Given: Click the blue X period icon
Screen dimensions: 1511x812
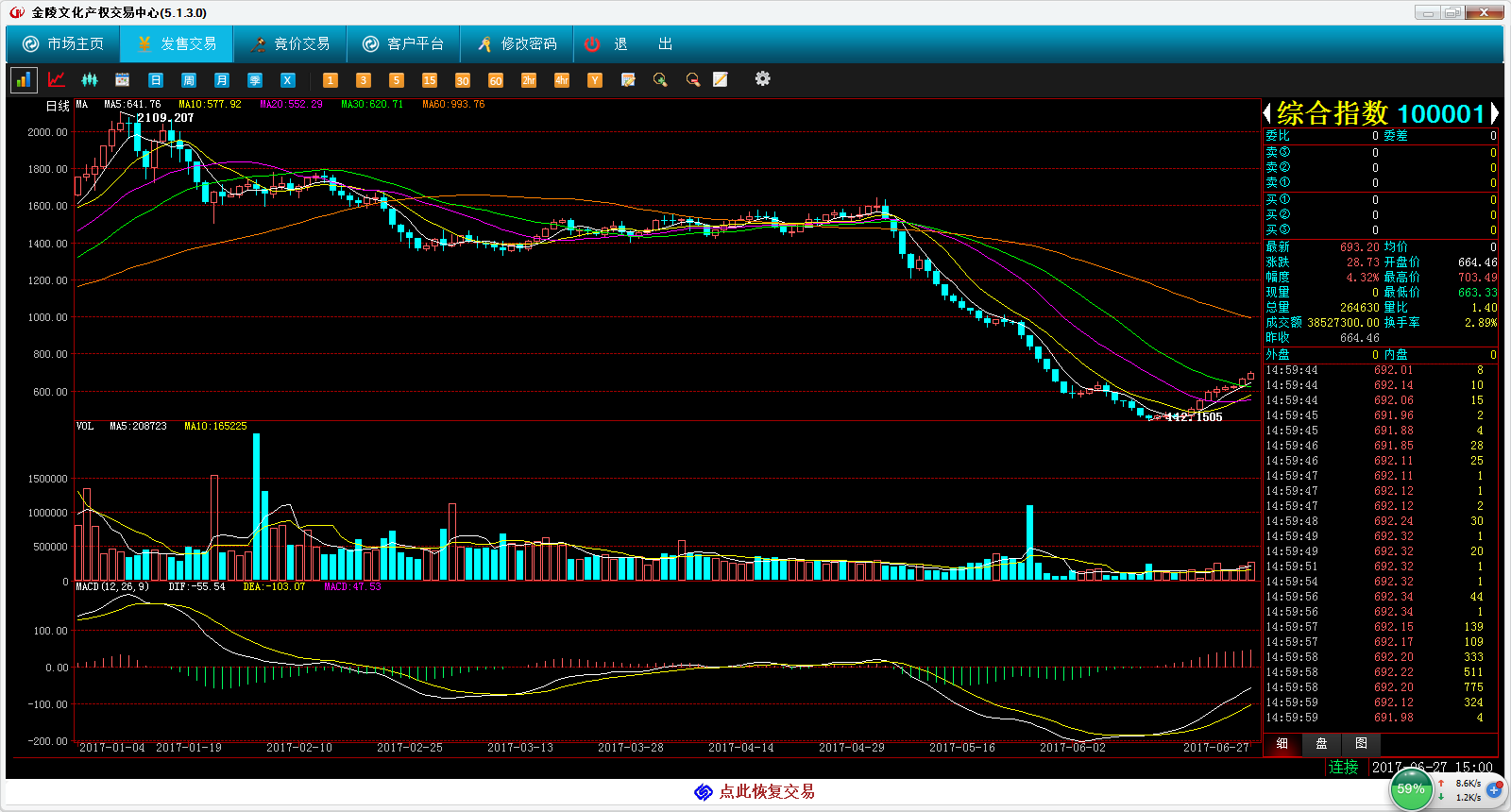Looking at the screenshot, I should (288, 80).
